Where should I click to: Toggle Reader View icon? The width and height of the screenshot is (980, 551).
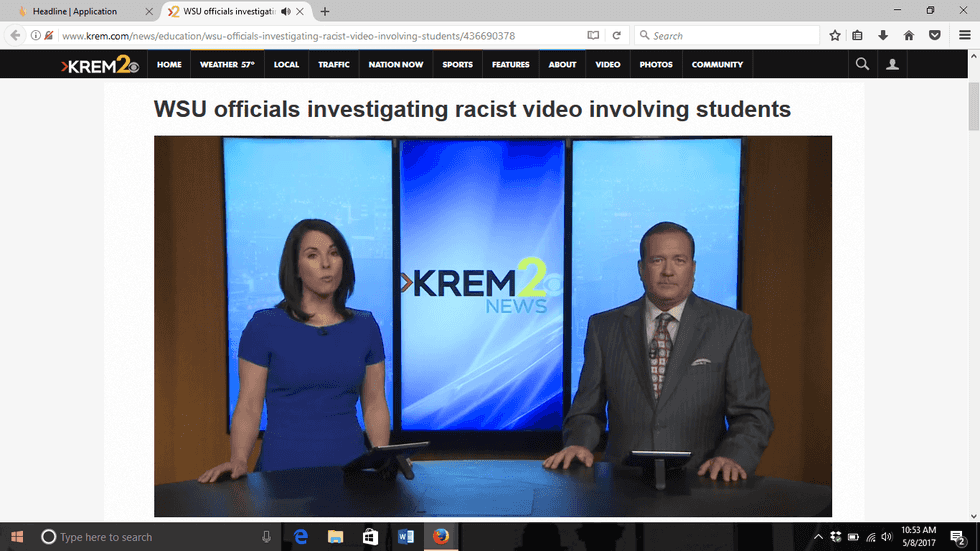click(593, 36)
